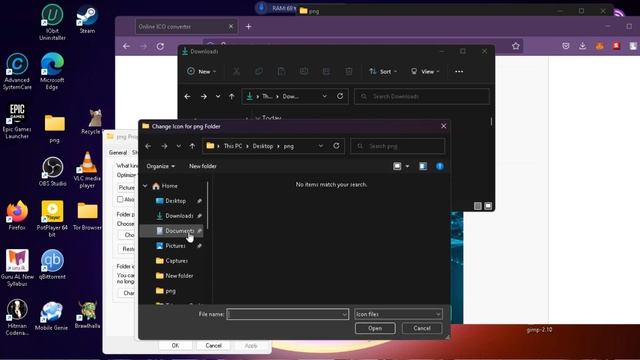Screen dimensions: 640x360
Task: Open IObit Uninstaller desktop shortcut
Action: point(52,22)
